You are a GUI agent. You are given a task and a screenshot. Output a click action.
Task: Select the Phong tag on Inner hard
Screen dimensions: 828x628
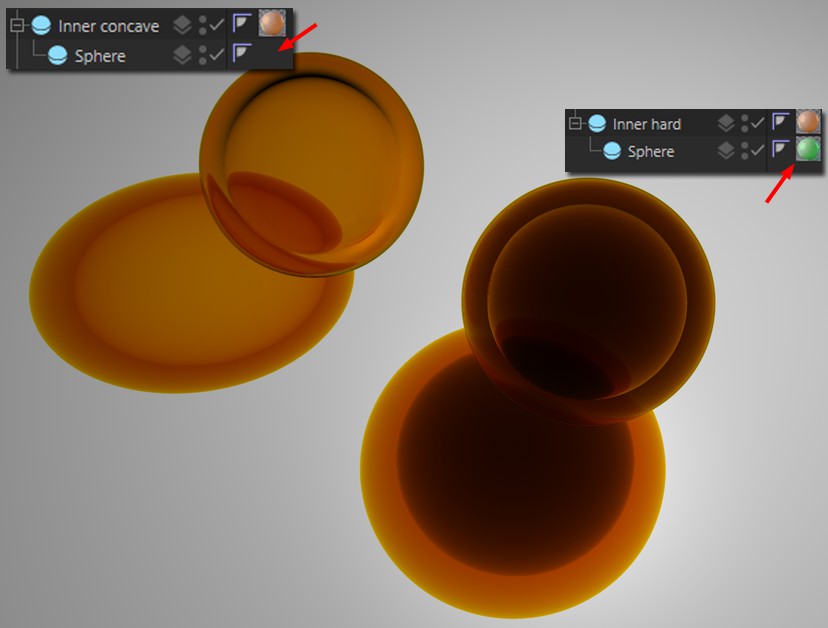(781, 123)
